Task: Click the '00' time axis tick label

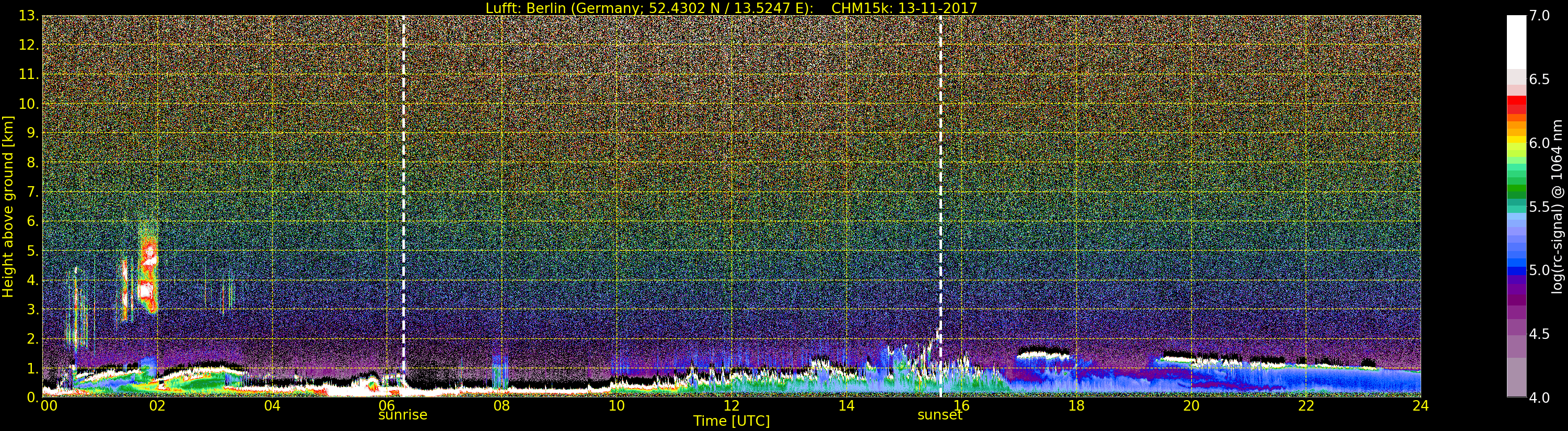Action: point(49,406)
